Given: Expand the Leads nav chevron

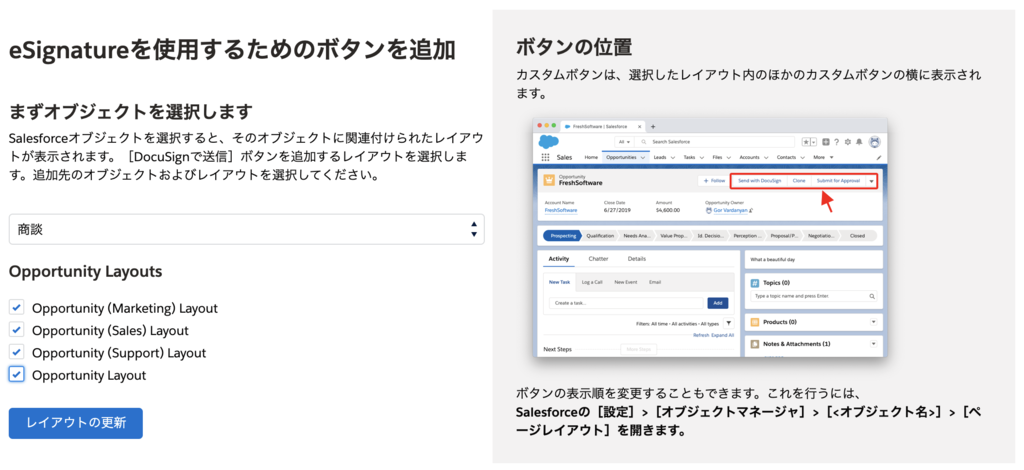Looking at the screenshot, I should click(673, 158).
